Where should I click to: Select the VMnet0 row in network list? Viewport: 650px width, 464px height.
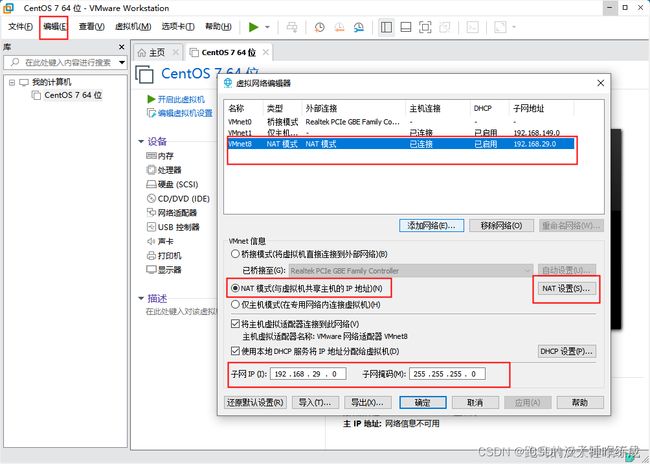pos(400,122)
